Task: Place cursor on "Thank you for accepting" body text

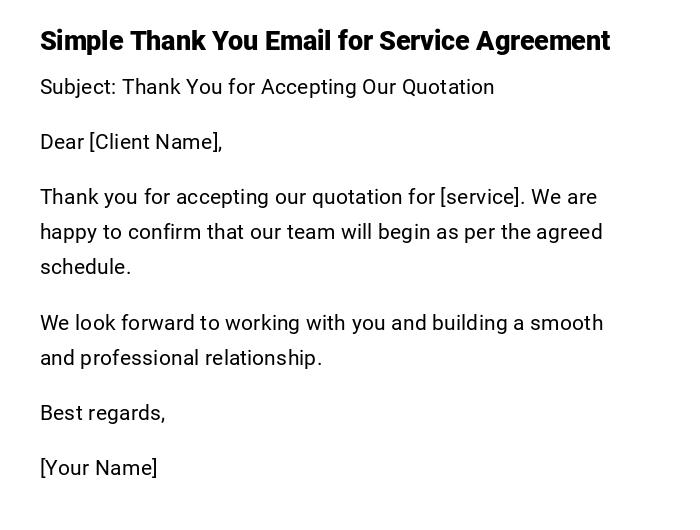Action: (x=150, y=197)
